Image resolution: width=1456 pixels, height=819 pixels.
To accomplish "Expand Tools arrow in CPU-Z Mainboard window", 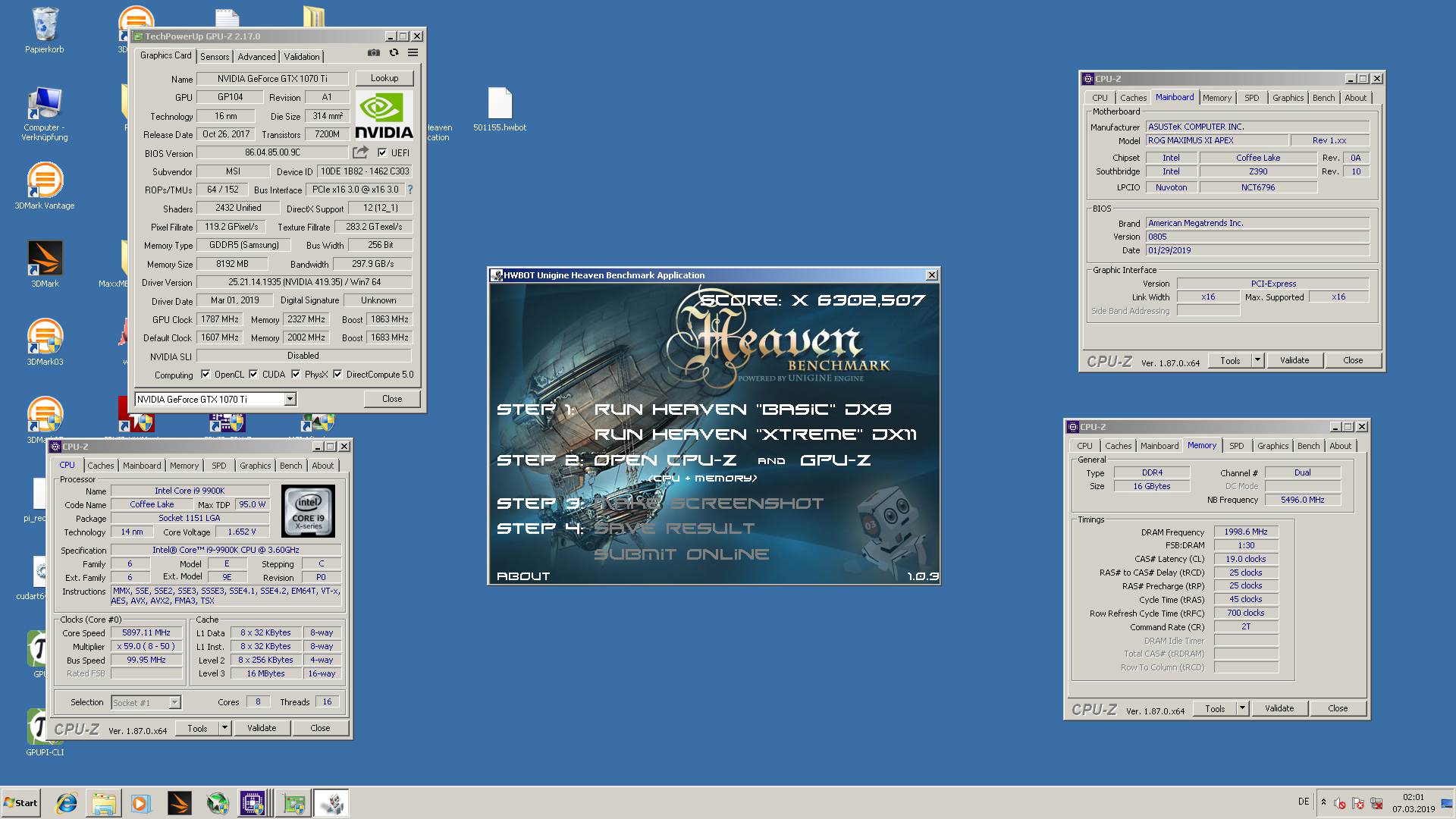I will (x=1257, y=360).
